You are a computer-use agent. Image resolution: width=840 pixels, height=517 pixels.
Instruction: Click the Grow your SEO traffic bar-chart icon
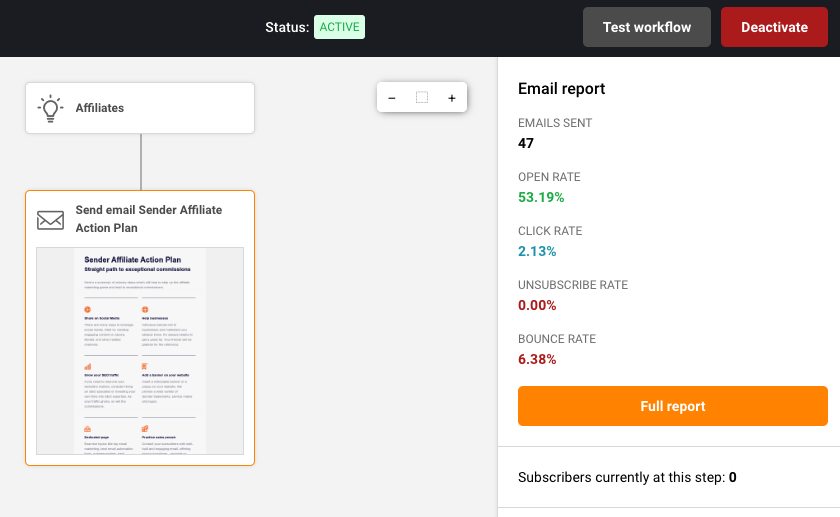click(88, 367)
